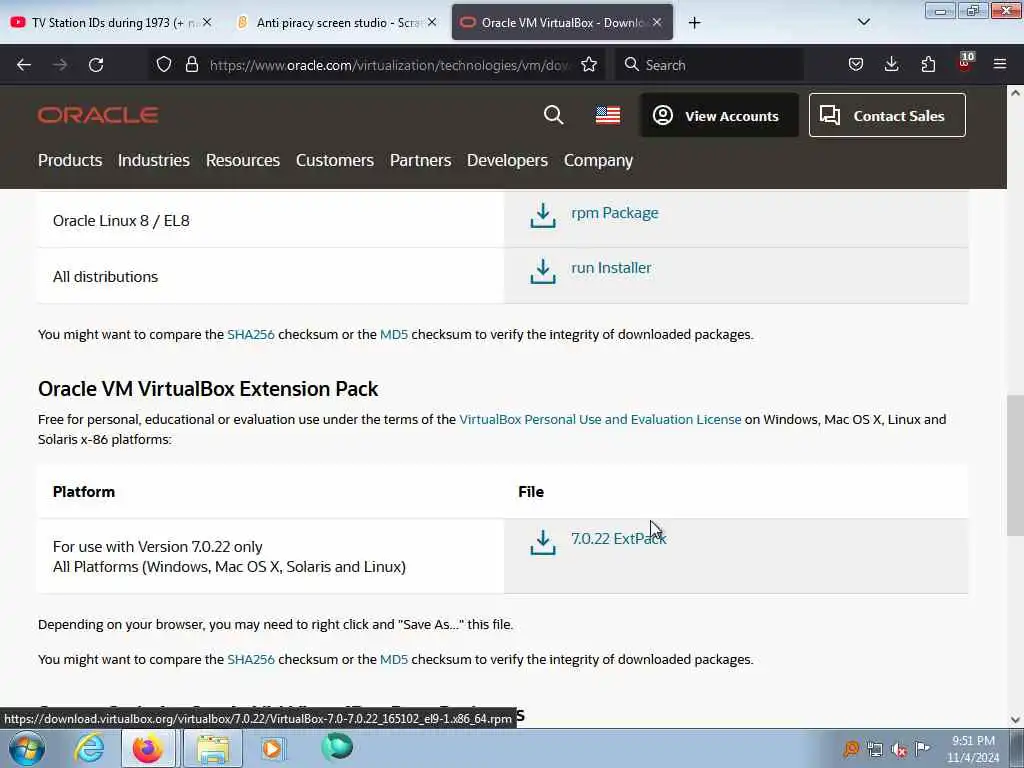
Task: Open the Action Center flag icon
Action: pyautogui.click(x=922, y=748)
